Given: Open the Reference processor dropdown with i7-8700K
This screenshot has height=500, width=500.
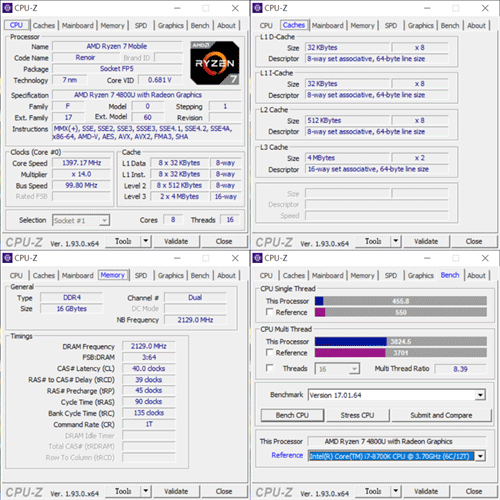Looking at the screenshot, I should pyautogui.click(x=480, y=456).
